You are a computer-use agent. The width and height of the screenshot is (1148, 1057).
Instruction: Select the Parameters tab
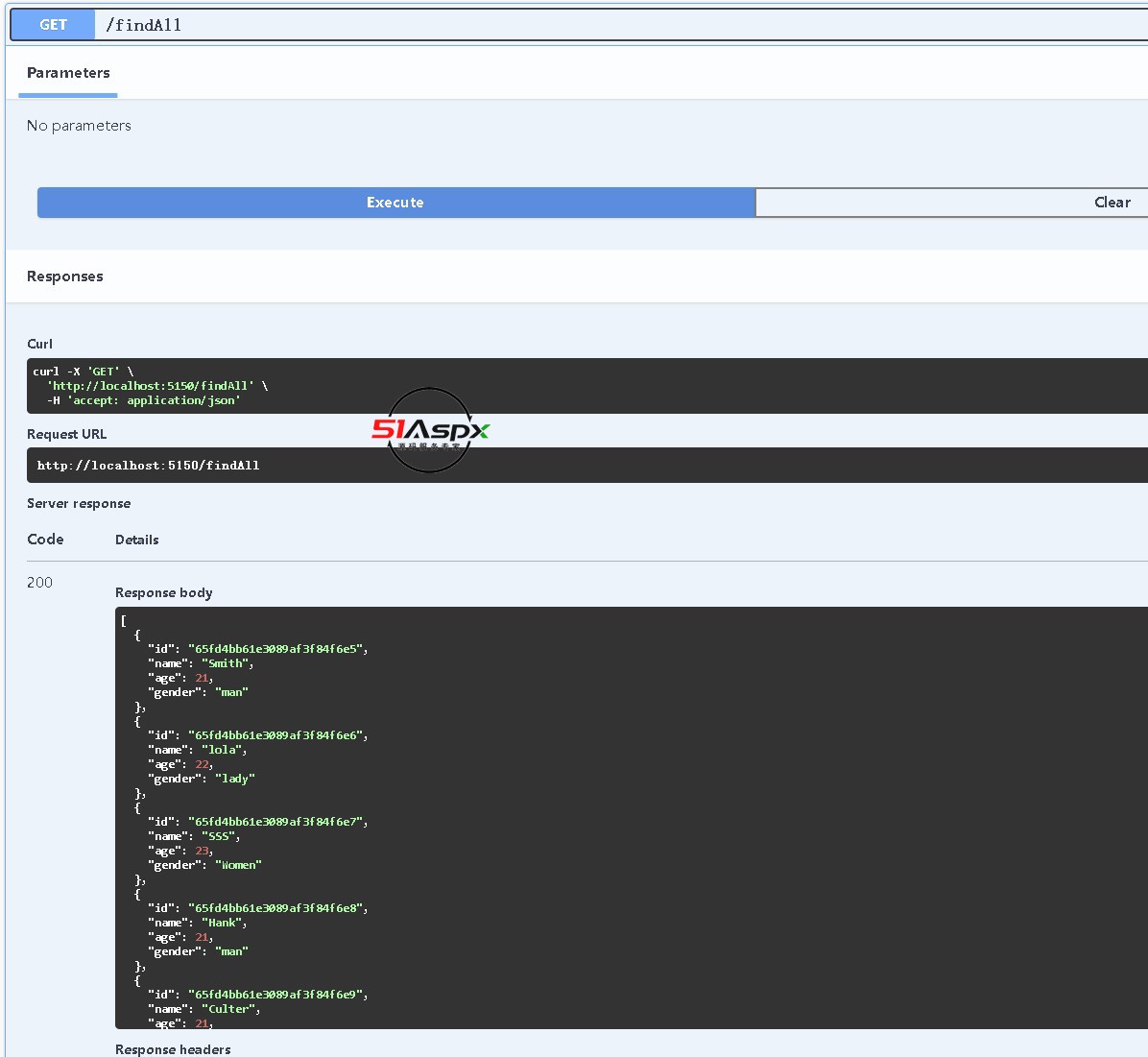(x=68, y=73)
